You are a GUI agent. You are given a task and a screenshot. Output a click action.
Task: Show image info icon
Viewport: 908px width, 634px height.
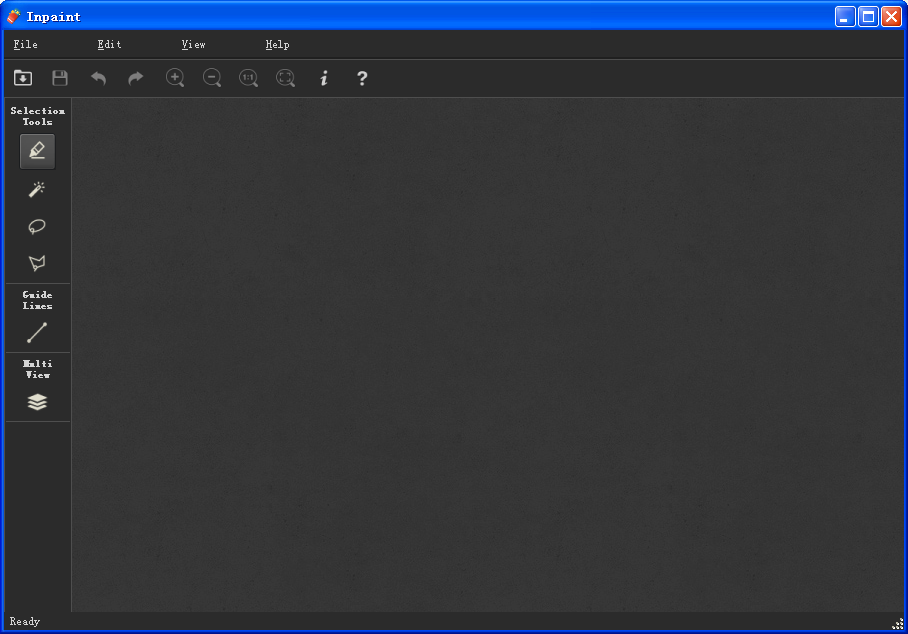[324, 78]
